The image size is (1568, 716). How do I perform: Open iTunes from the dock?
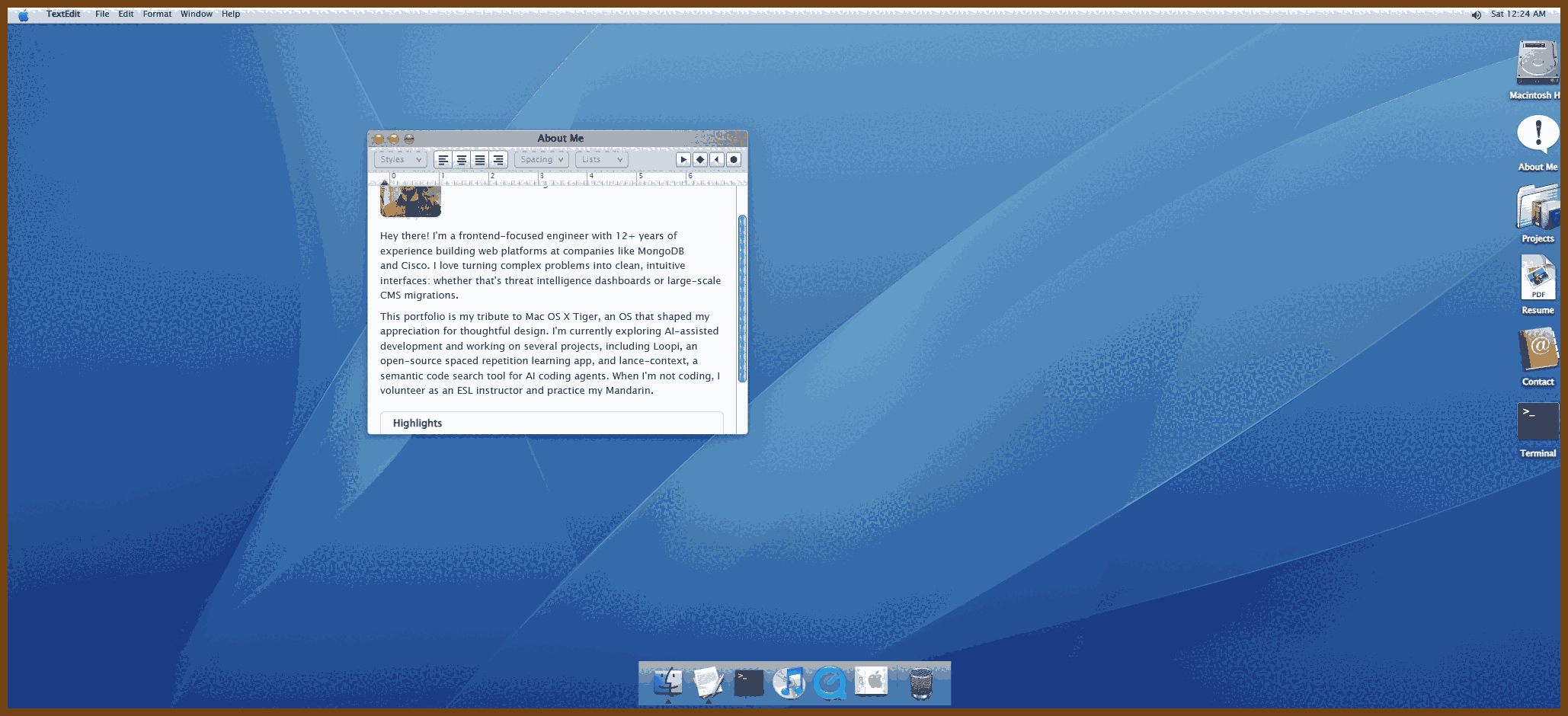789,682
